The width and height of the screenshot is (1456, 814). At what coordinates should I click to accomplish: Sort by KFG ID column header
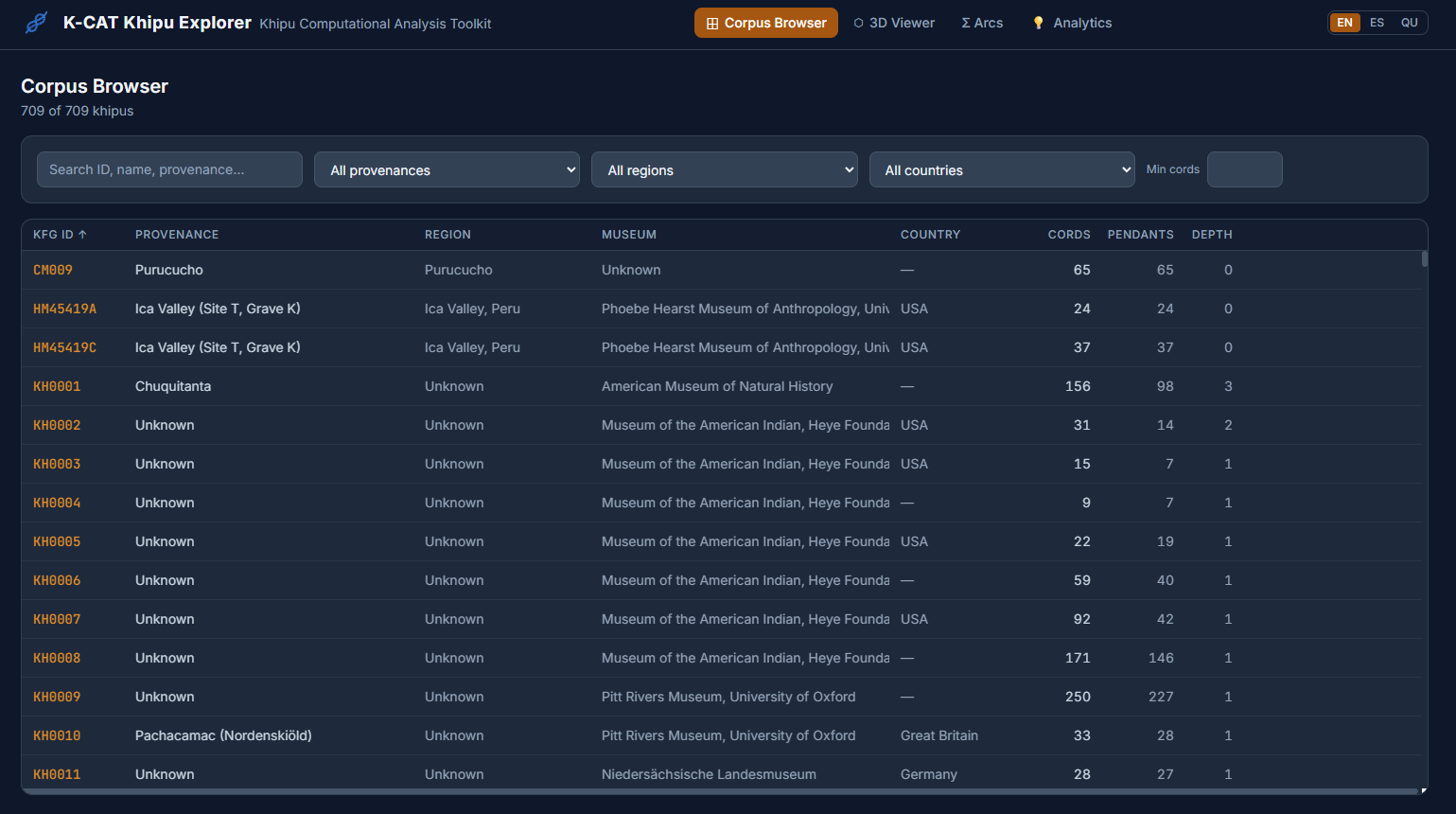point(60,235)
